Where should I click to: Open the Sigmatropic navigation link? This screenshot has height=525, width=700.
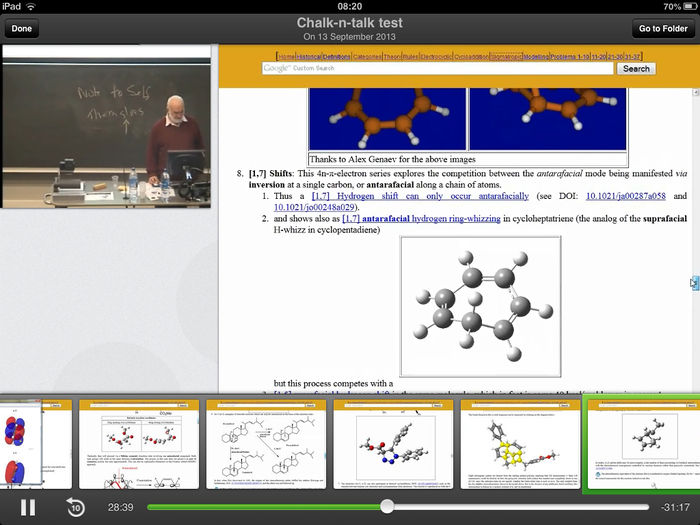click(x=506, y=57)
